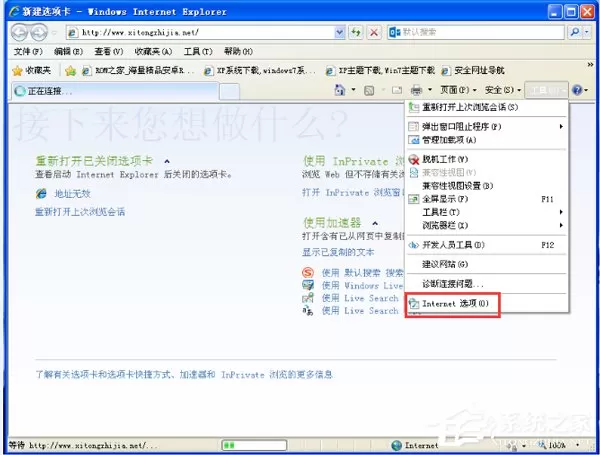Image resolution: width=600 pixels, height=455 pixels.
Task: Click the 默认搜索 search input box
Action: (482, 33)
